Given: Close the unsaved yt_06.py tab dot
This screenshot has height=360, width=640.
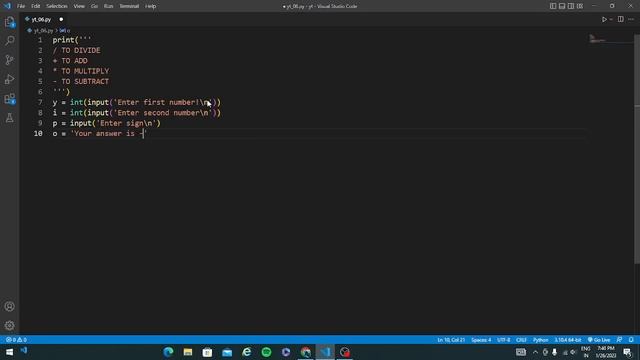Looking at the screenshot, I should point(61,19).
